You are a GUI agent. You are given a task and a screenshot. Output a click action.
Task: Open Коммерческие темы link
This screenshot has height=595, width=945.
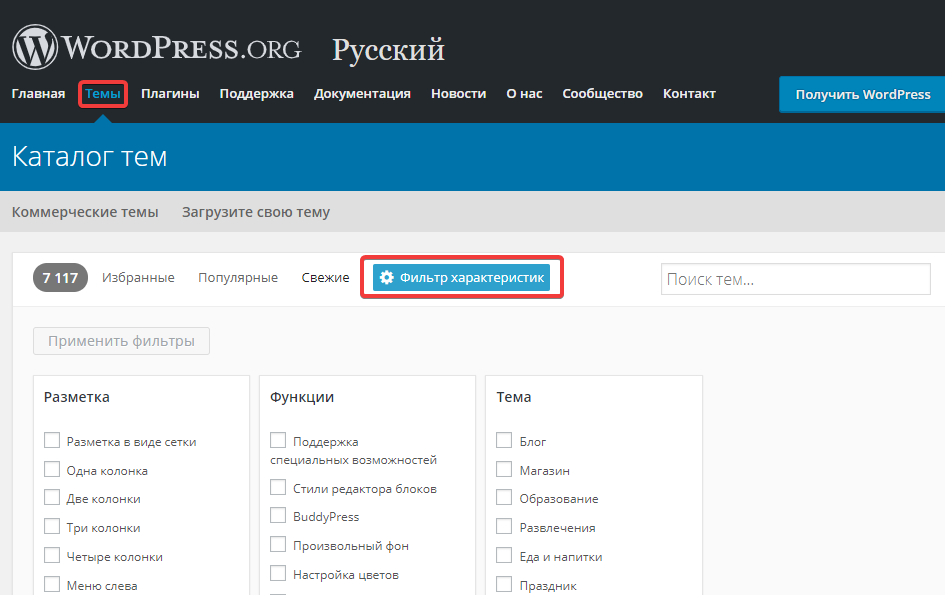point(85,212)
